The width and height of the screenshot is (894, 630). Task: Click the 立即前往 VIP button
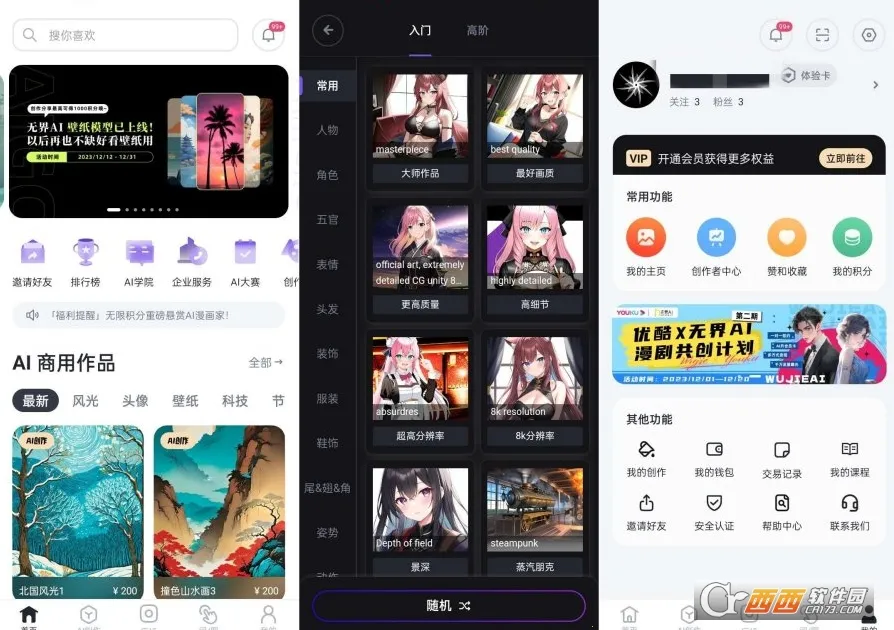point(846,157)
